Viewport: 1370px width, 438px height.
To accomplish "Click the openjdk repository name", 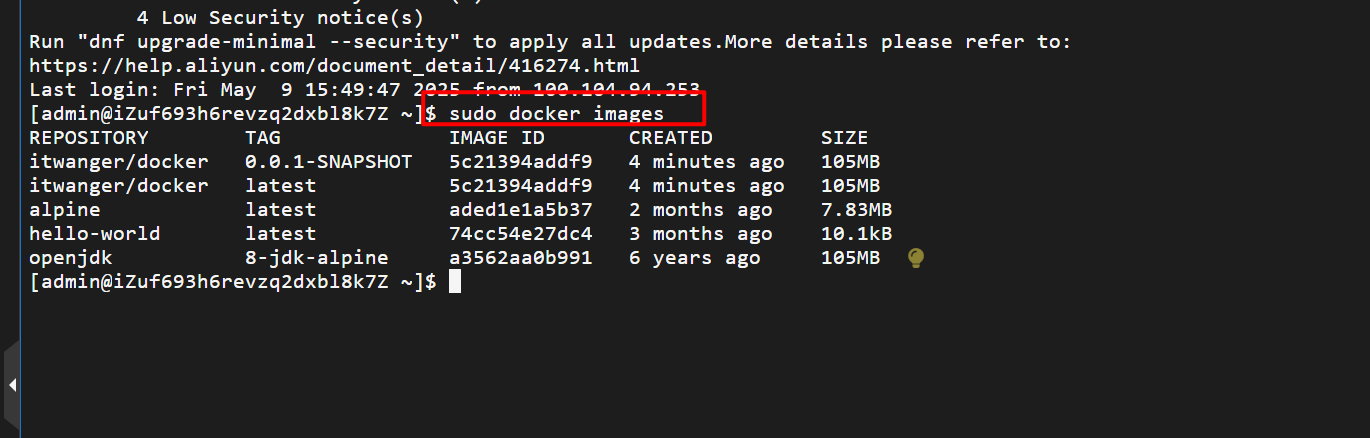I will coord(71,258).
